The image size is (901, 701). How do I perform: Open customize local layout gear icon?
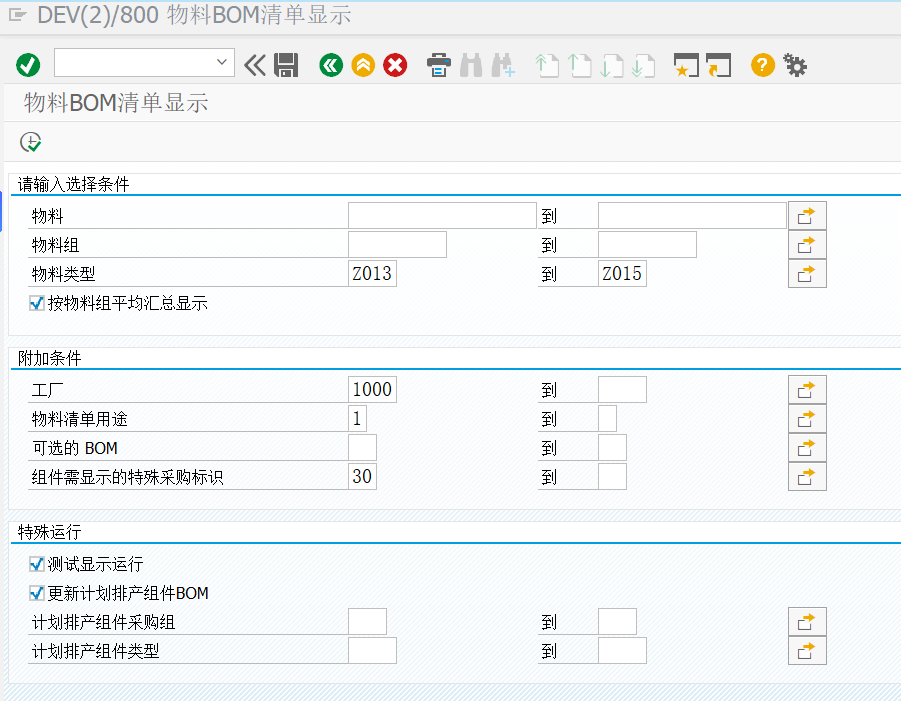(x=794, y=65)
